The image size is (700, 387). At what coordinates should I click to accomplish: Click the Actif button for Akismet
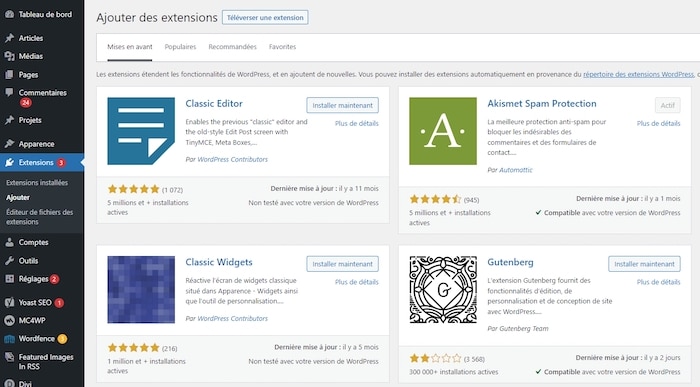(668, 105)
